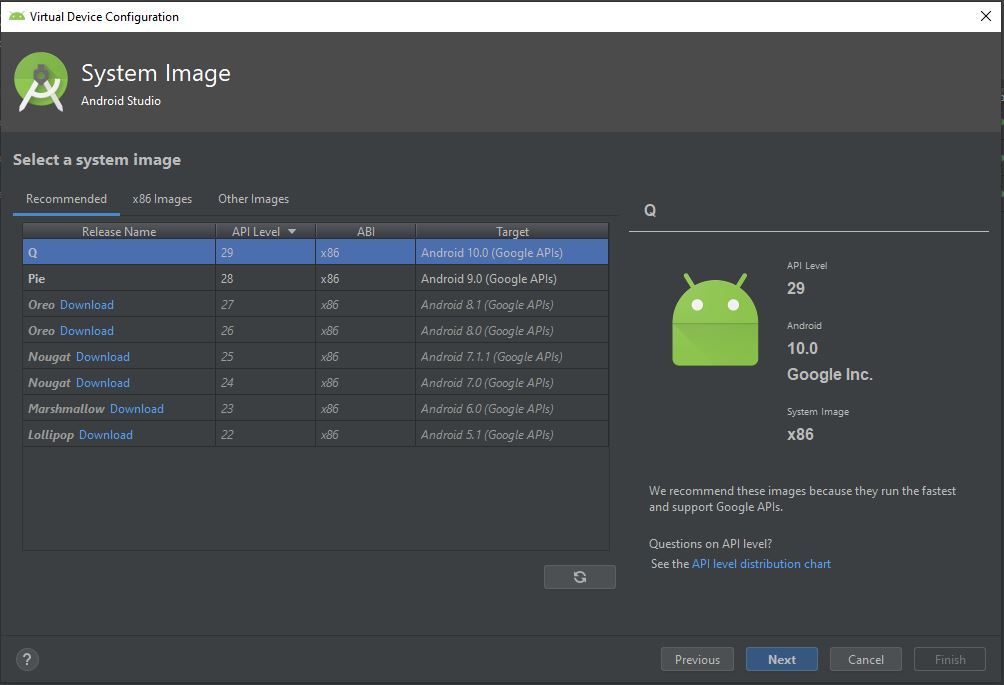Download the Marshmallow system image
The image size is (1004, 685).
137,409
